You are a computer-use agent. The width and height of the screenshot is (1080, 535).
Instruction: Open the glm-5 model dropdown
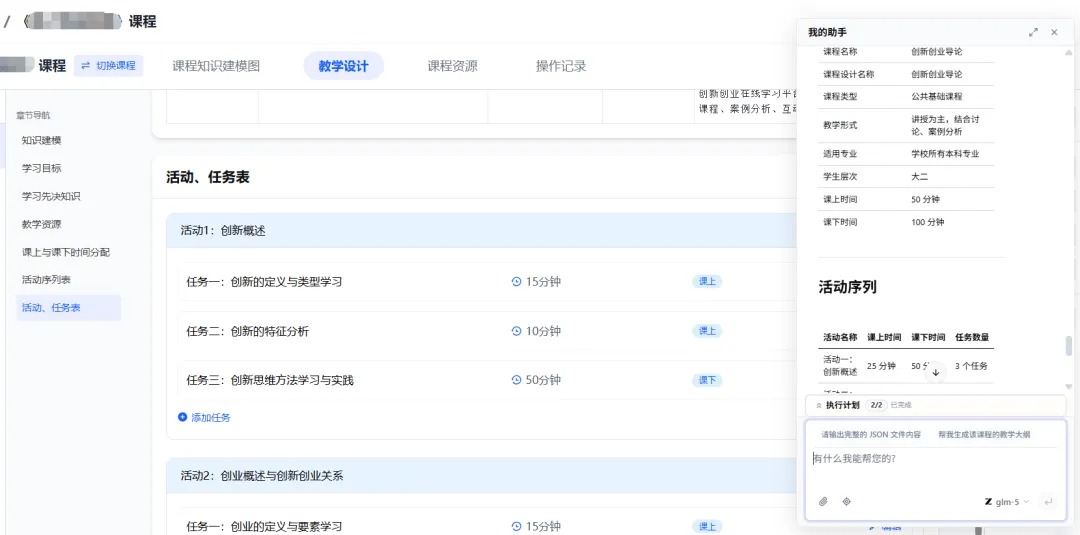[x=1007, y=502]
